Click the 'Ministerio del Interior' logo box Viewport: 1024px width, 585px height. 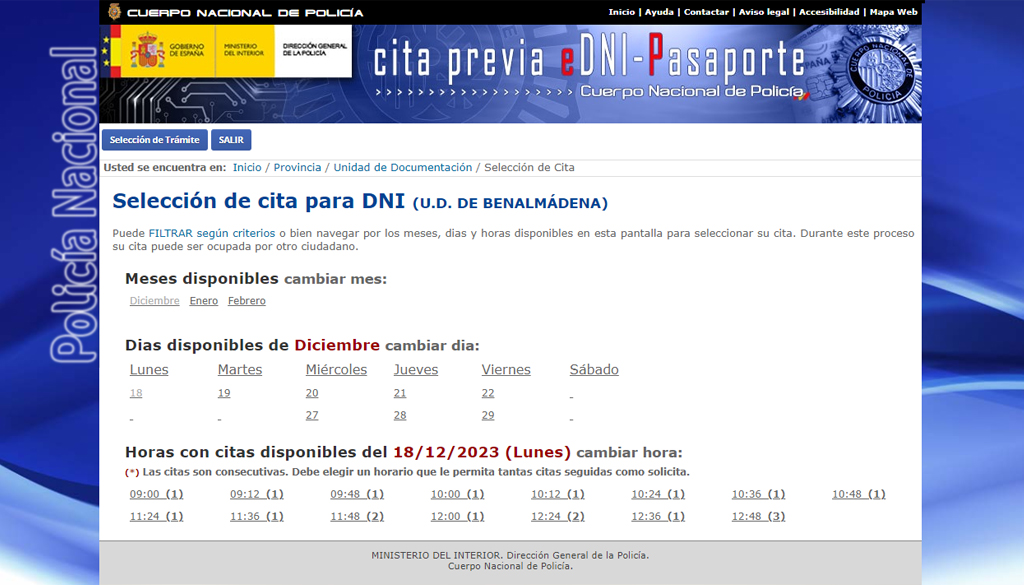[x=244, y=51]
